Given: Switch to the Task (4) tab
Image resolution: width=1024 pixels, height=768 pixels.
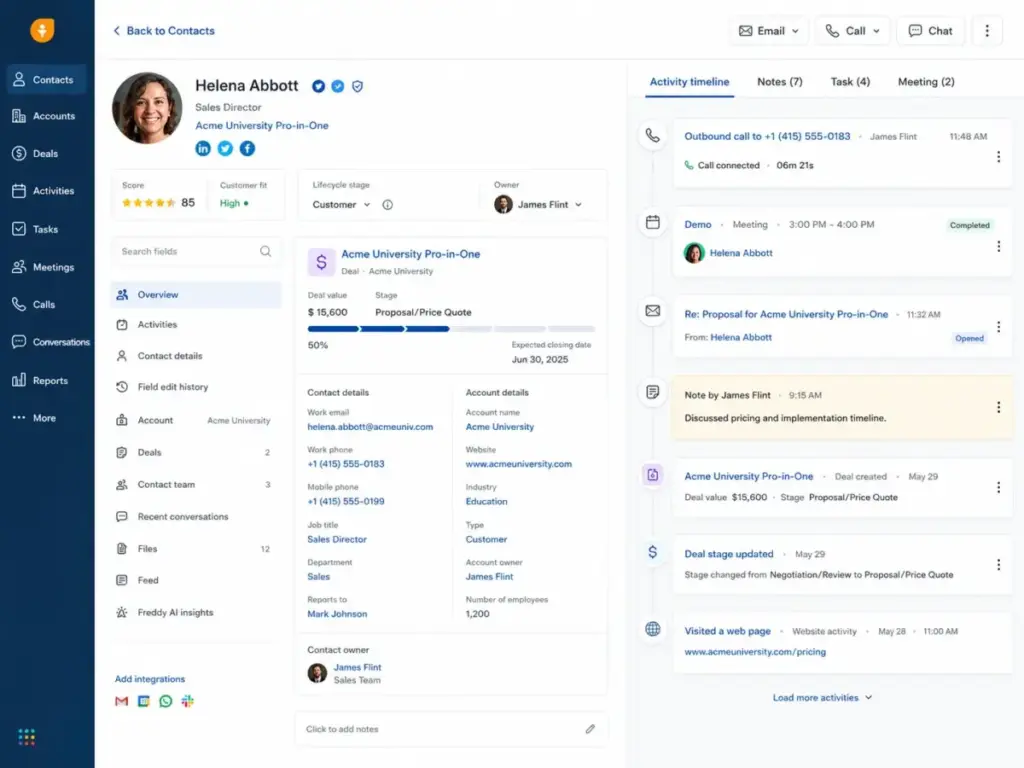Looking at the screenshot, I should (x=850, y=82).
